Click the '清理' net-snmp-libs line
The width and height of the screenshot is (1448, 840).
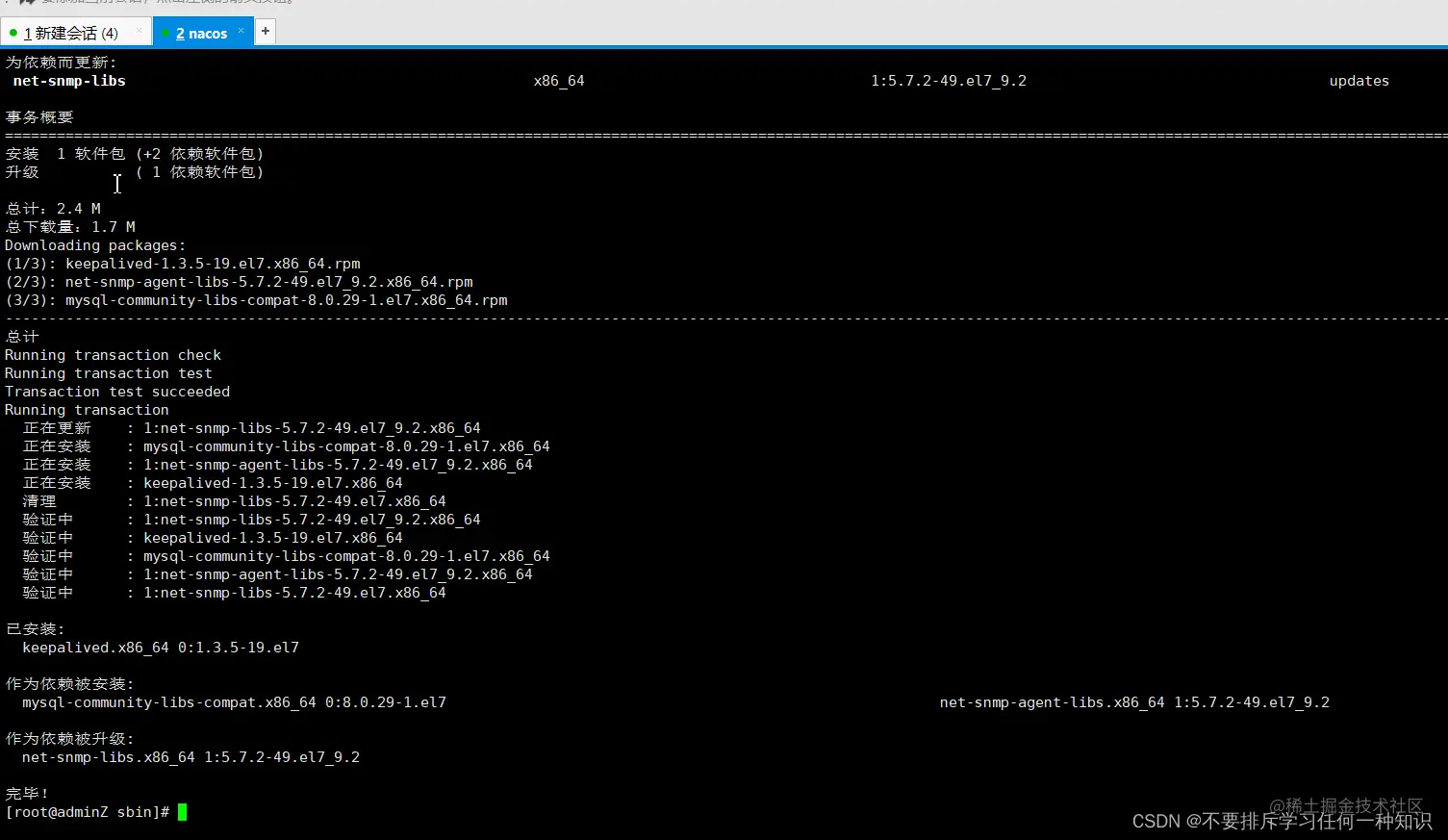click(235, 501)
